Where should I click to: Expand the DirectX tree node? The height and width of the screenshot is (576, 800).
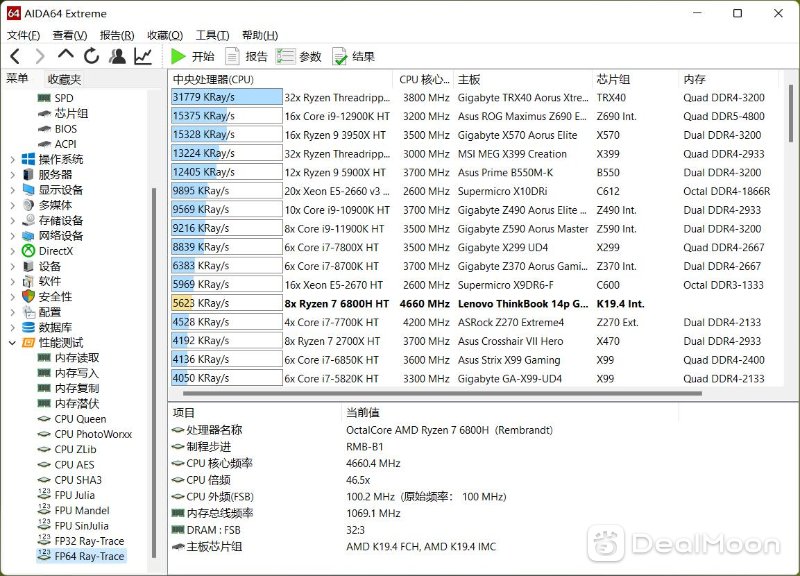tap(12, 252)
